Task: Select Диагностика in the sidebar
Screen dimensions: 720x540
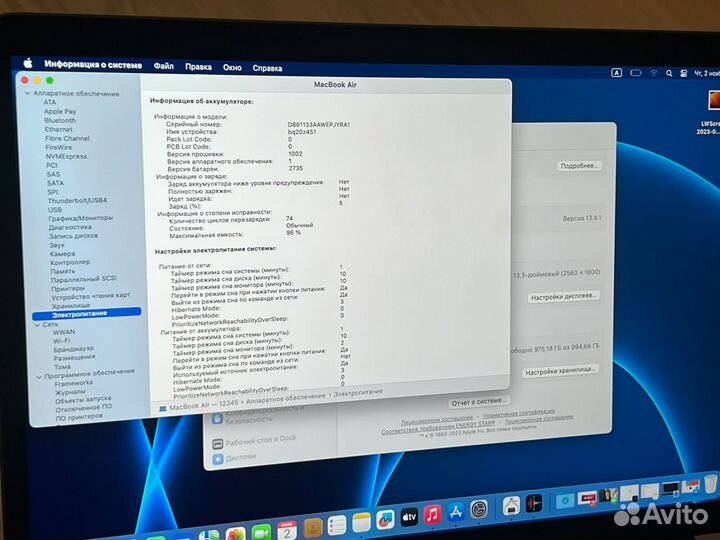Action: (x=70, y=227)
